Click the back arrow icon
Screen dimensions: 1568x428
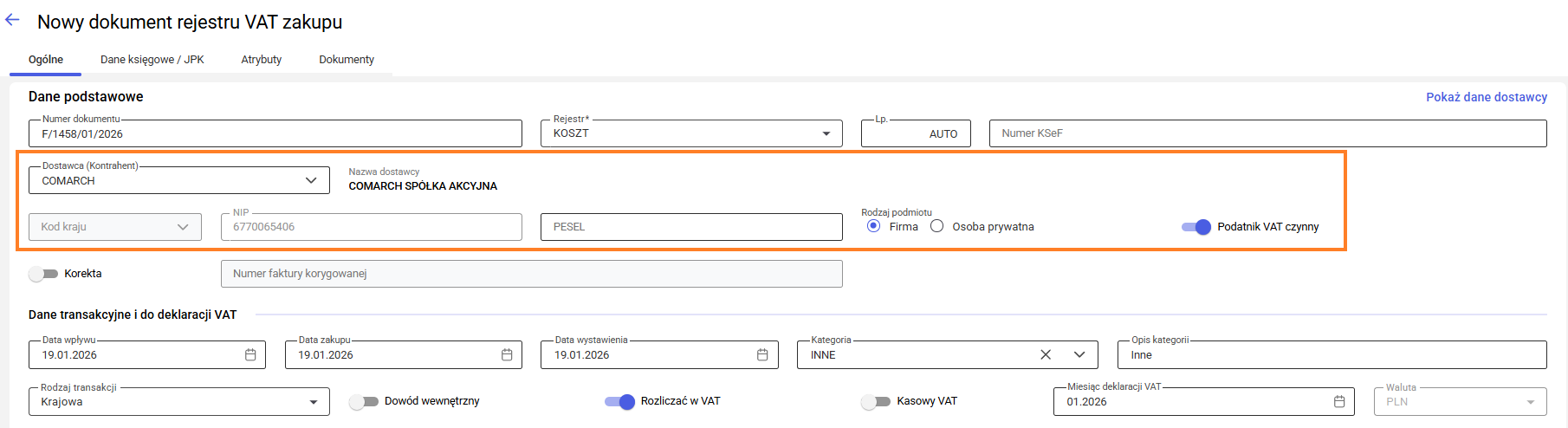tap(12, 20)
